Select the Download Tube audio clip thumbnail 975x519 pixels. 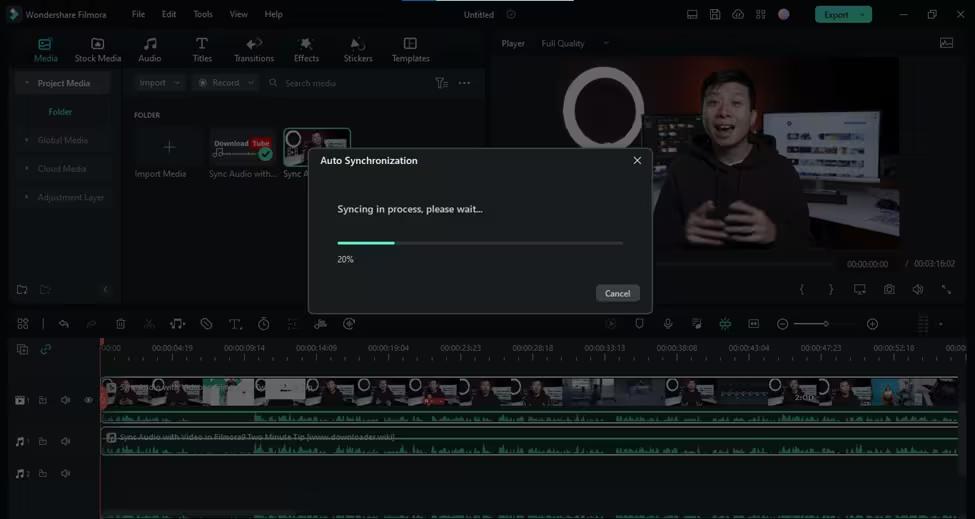(x=242, y=147)
